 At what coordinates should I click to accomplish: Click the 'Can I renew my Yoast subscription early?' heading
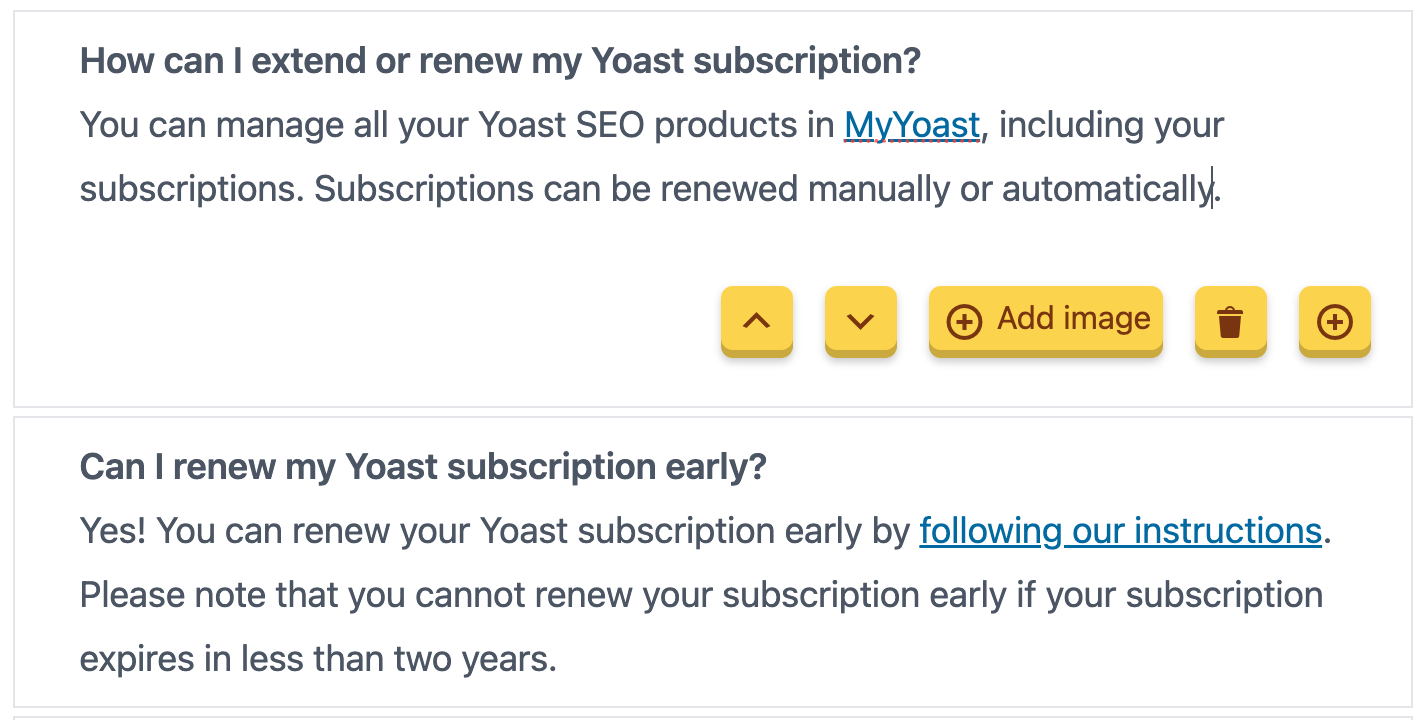tap(422, 467)
